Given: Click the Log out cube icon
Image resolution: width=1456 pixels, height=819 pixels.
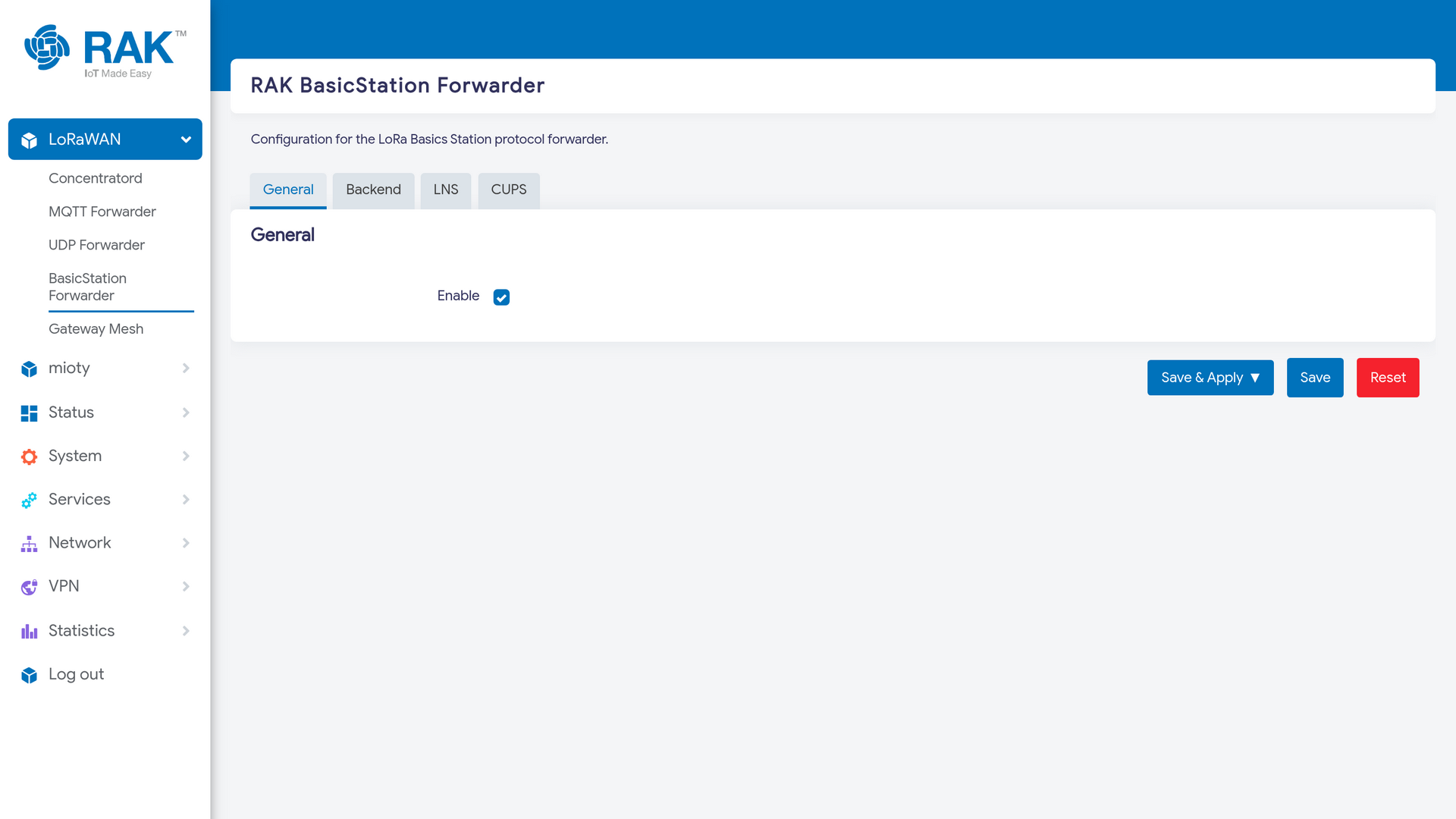Looking at the screenshot, I should pos(30,675).
